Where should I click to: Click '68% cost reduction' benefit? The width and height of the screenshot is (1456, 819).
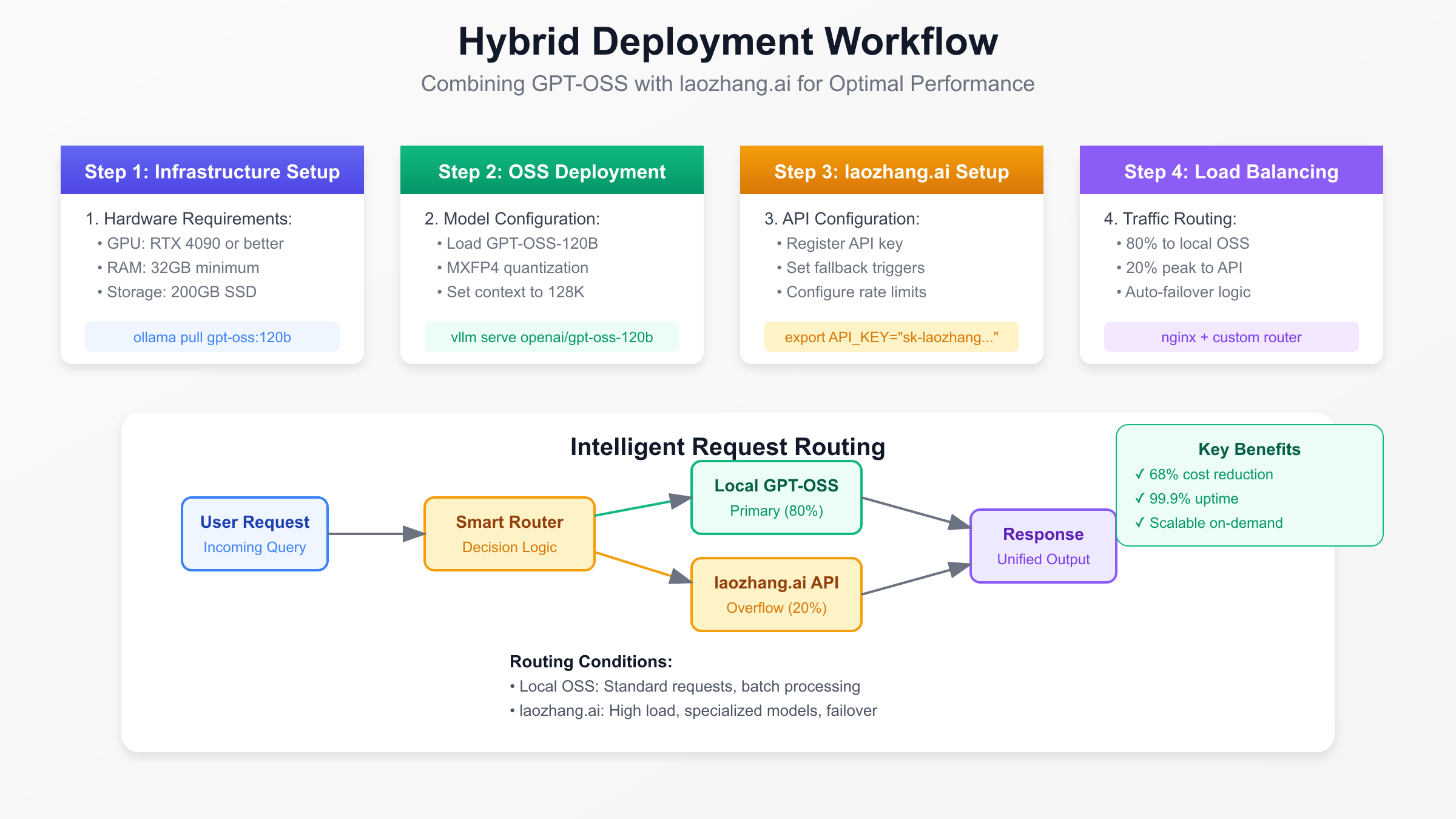click(x=1204, y=474)
